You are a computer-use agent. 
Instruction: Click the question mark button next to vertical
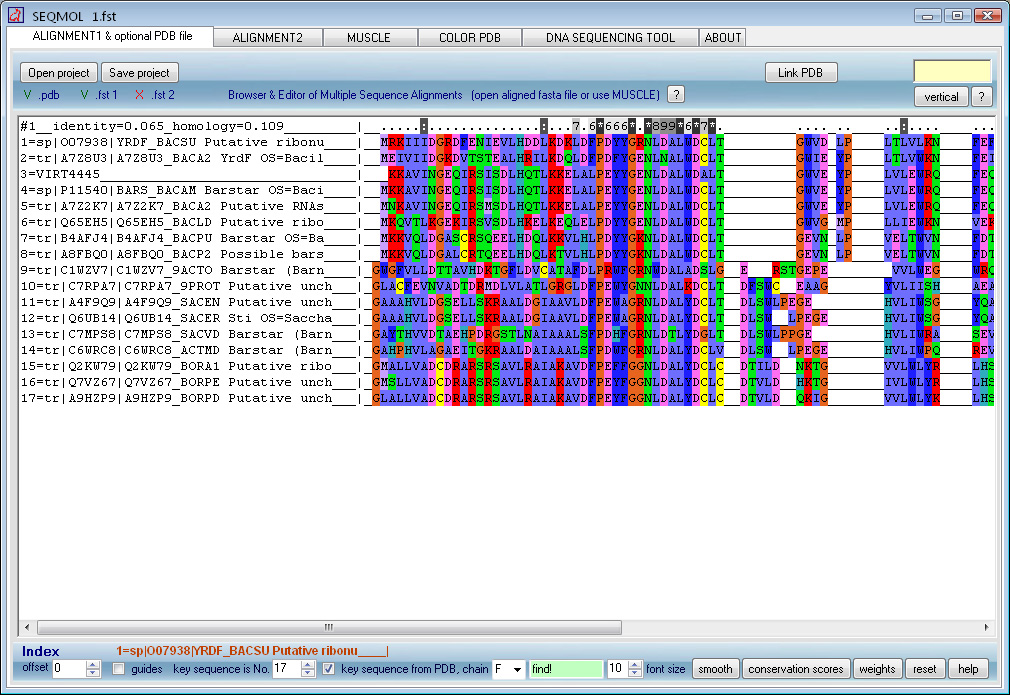[981, 97]
